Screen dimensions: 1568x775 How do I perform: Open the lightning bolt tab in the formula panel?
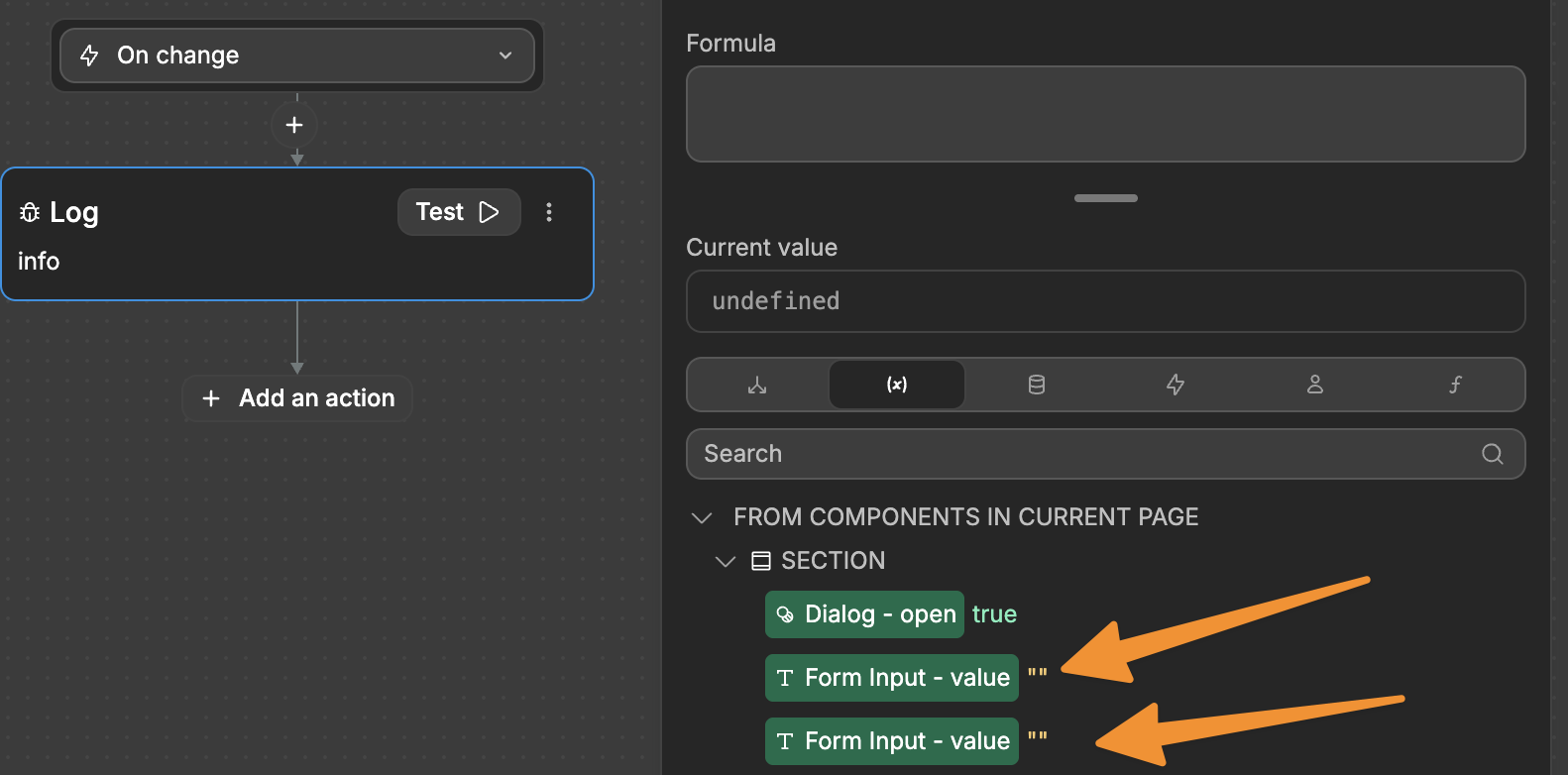pos(1176,385)
